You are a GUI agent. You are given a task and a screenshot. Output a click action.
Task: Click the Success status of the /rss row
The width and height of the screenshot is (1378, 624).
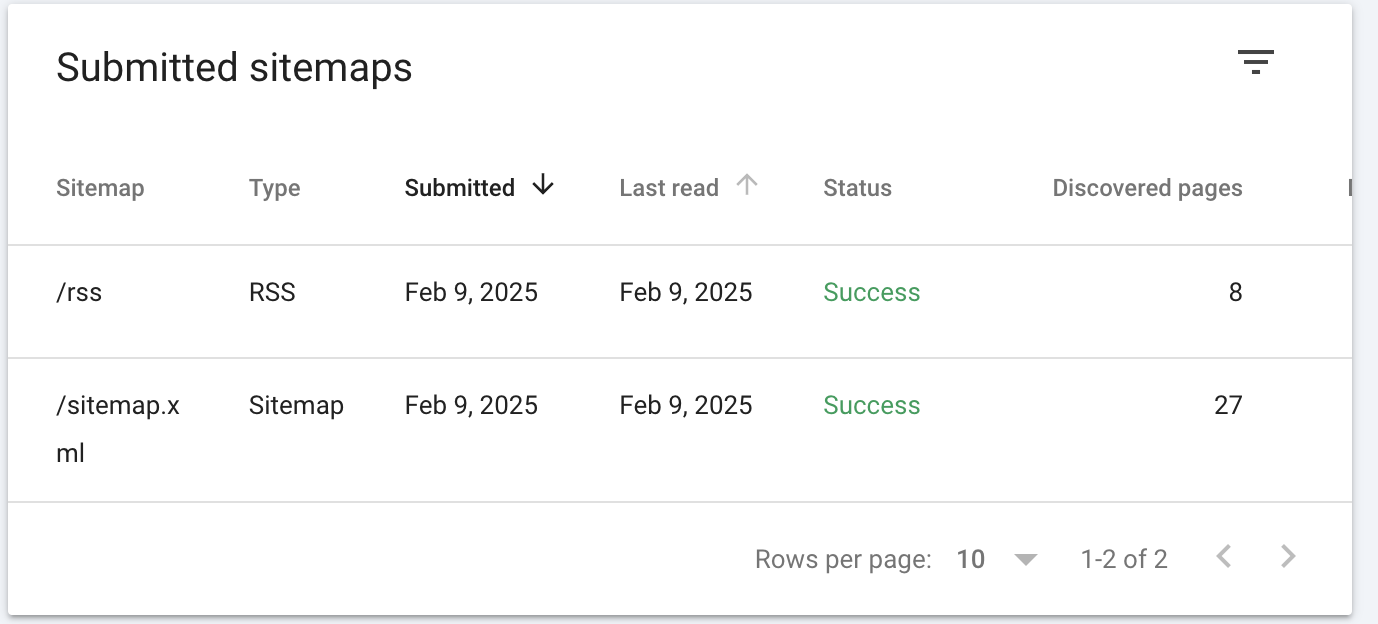(871, 292)
